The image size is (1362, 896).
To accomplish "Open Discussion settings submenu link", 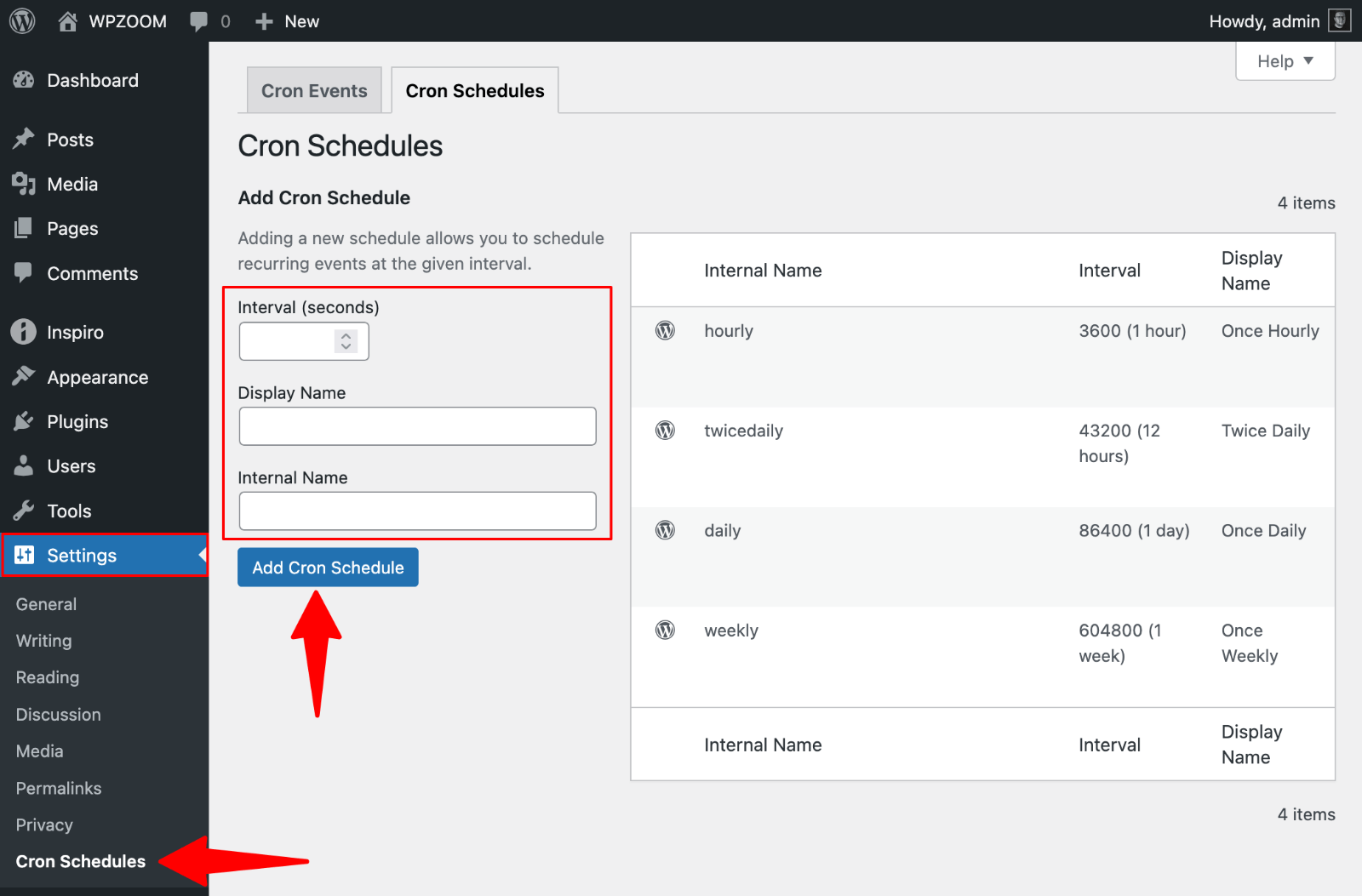I will click(x=58, y=715).
